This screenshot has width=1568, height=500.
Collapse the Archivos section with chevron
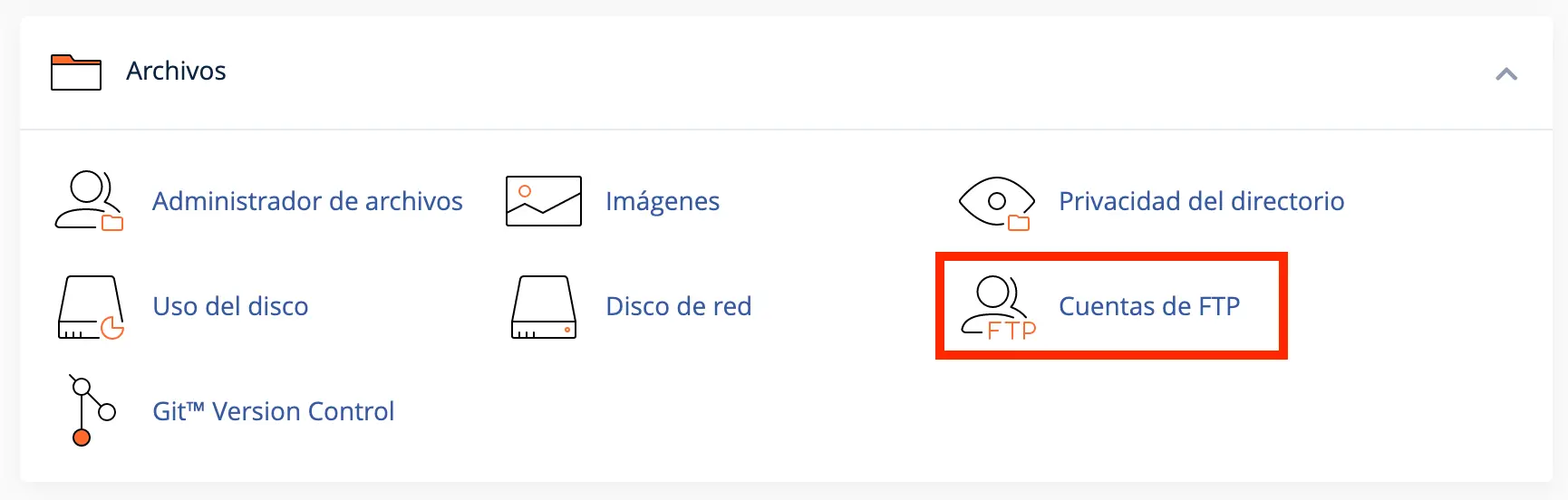point(1506,74)
